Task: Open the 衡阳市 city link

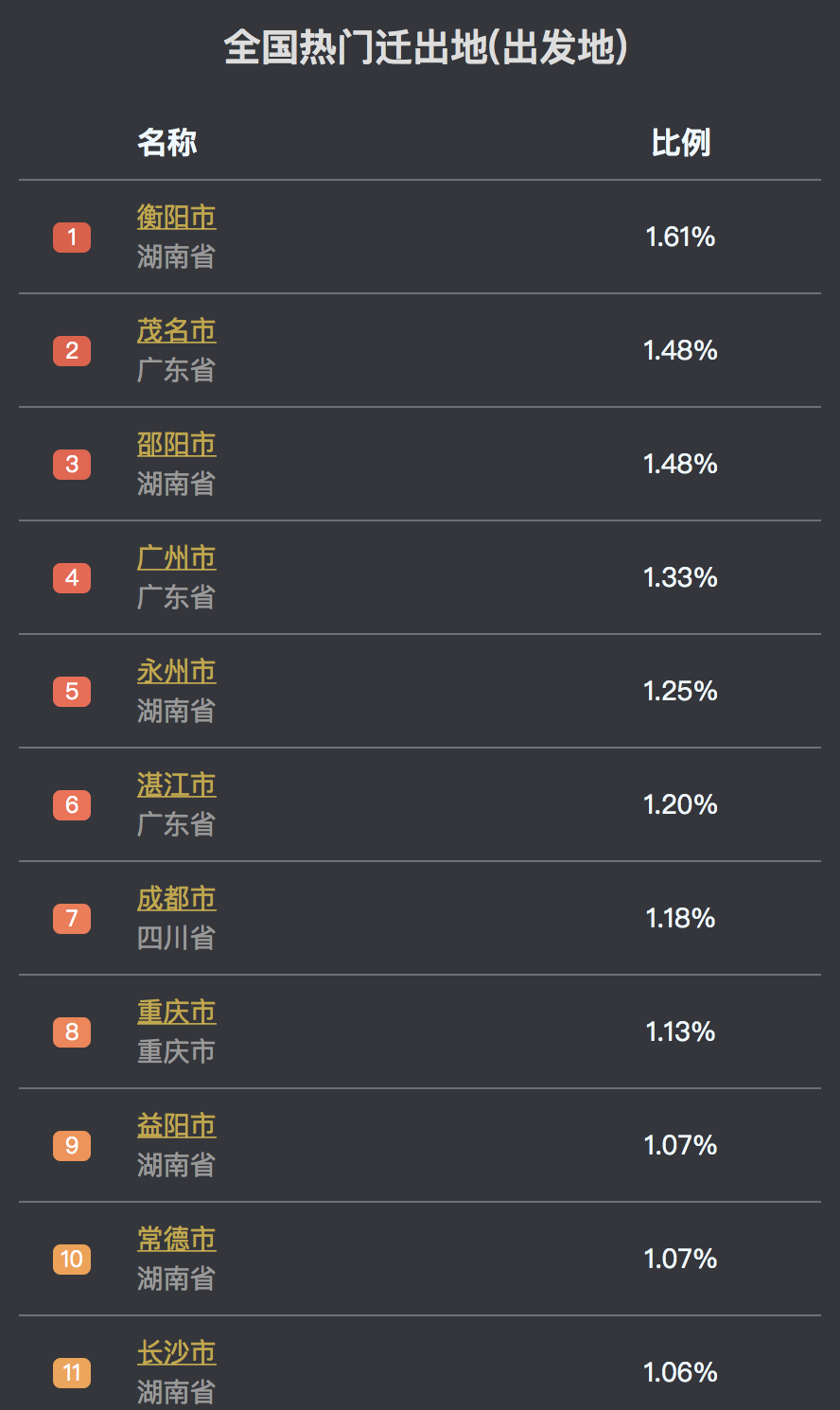Action: pyautogui.click(x=176, y=218)
